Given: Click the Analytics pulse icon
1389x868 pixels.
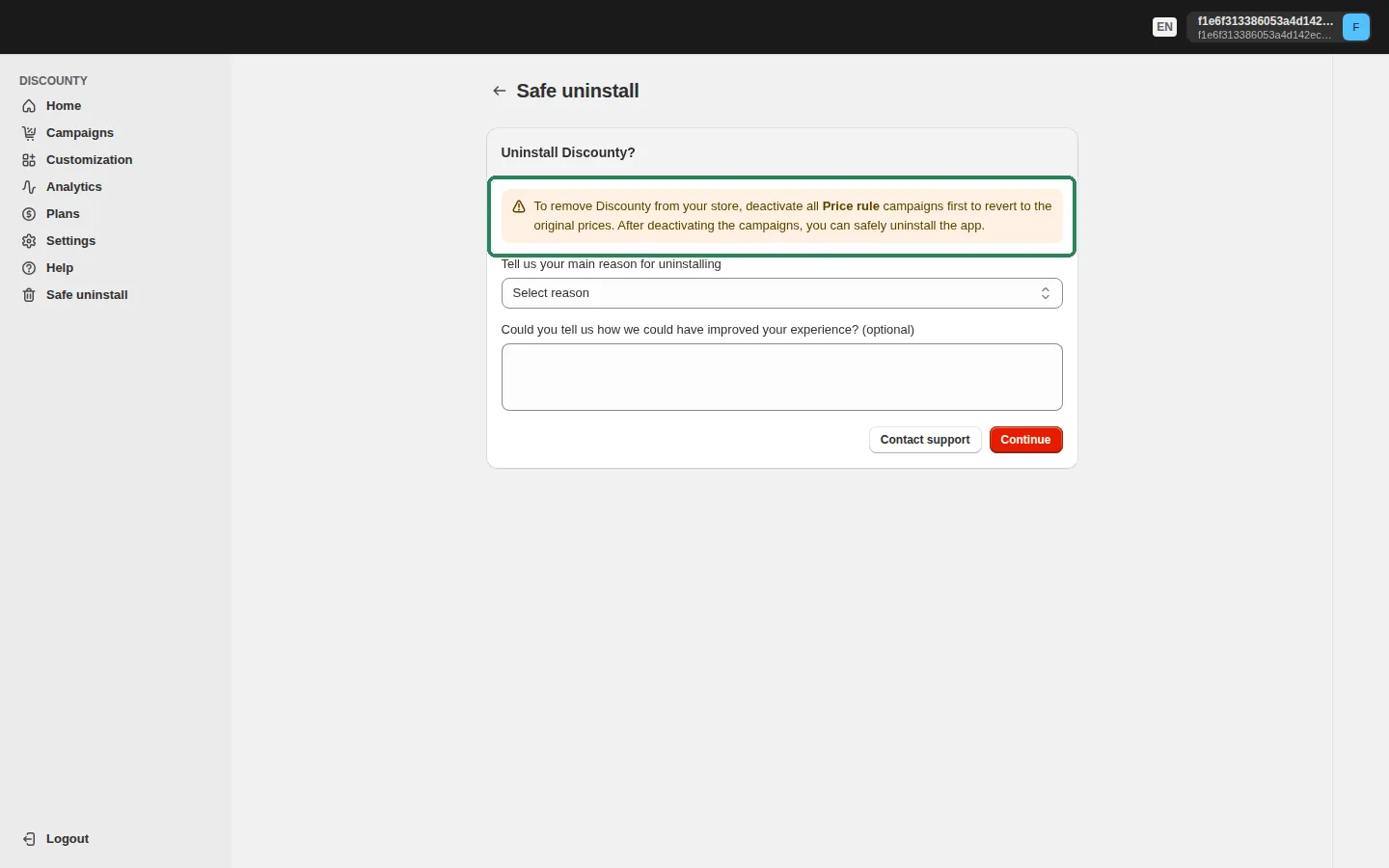Looking at the screenshot, I should (x=29, y=187).
